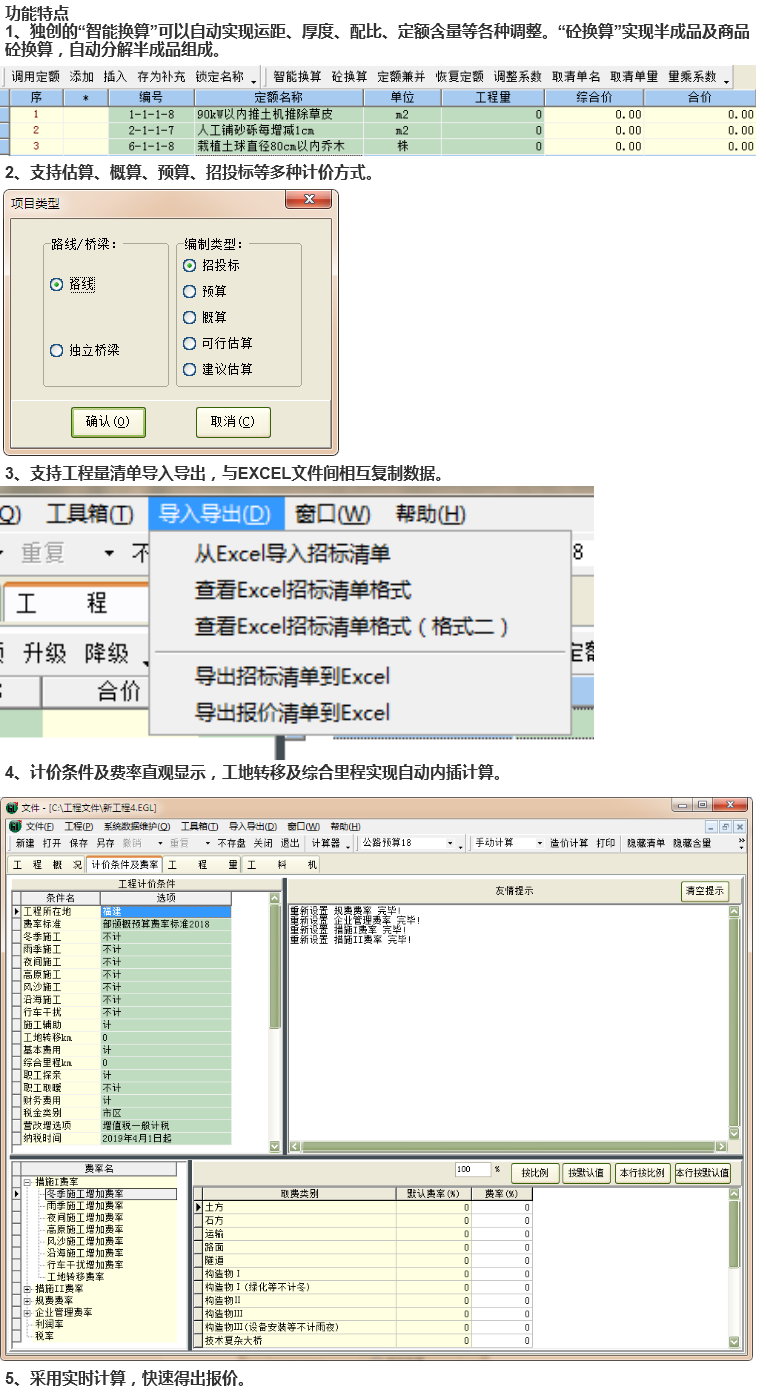Screen dimensions: 766x1395
Task: Expand the 措施II费率 tree node
Action: coord(28,1289)
